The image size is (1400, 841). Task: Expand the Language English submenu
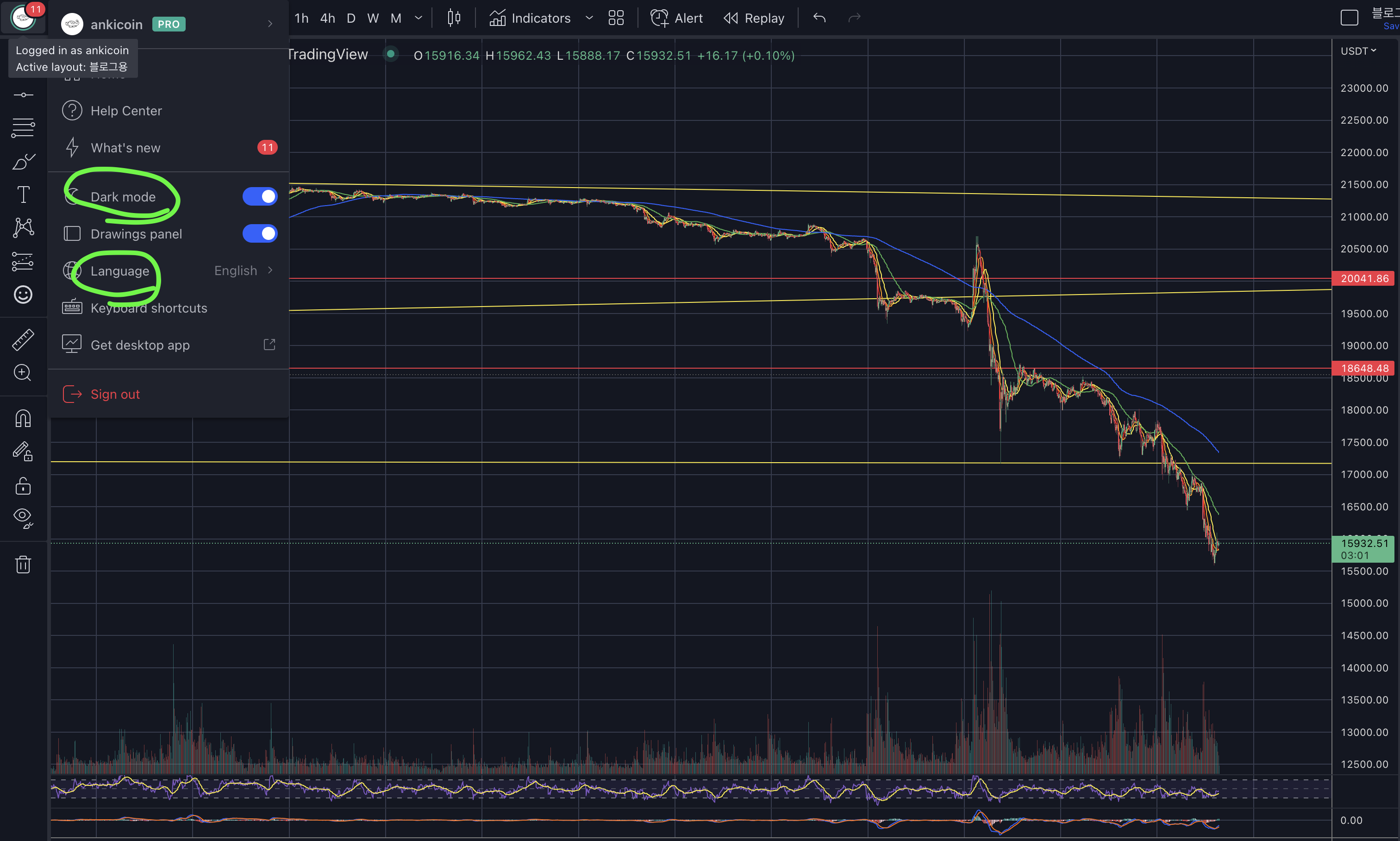pyautogui.click(x=244, y=271)
